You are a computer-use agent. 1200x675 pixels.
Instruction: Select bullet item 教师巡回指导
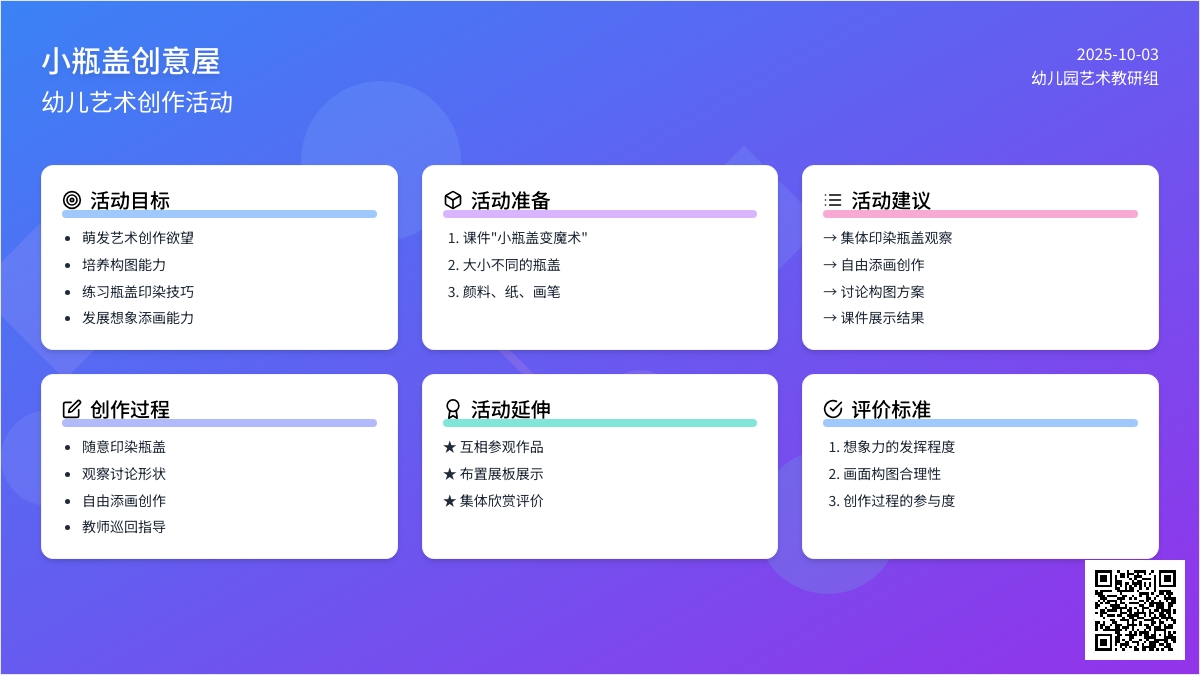click(x=124, y=527)
